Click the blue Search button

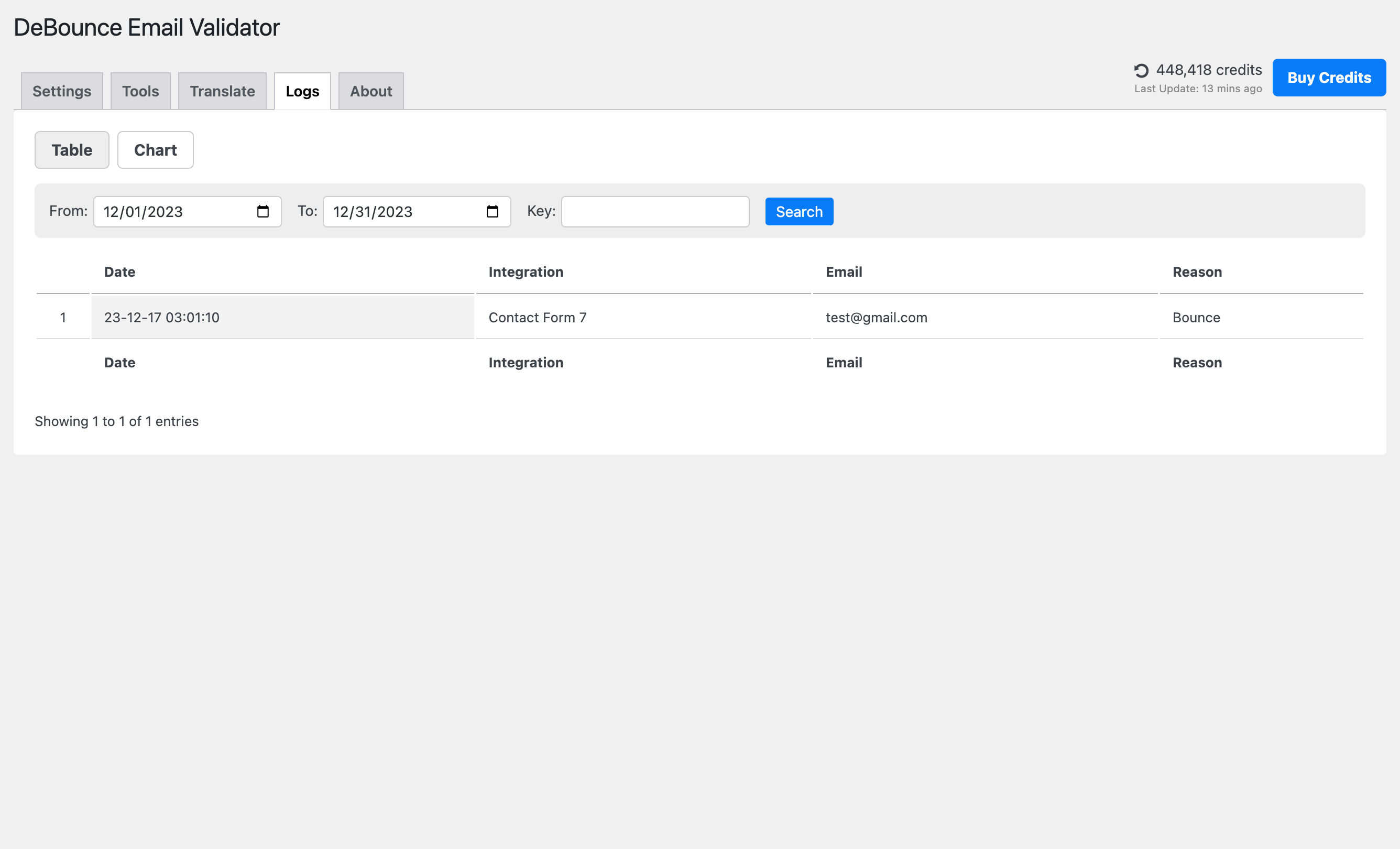(799, 211)
